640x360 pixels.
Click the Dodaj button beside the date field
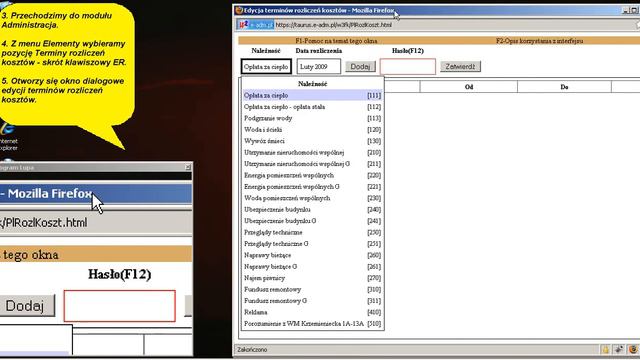(360, 67)
